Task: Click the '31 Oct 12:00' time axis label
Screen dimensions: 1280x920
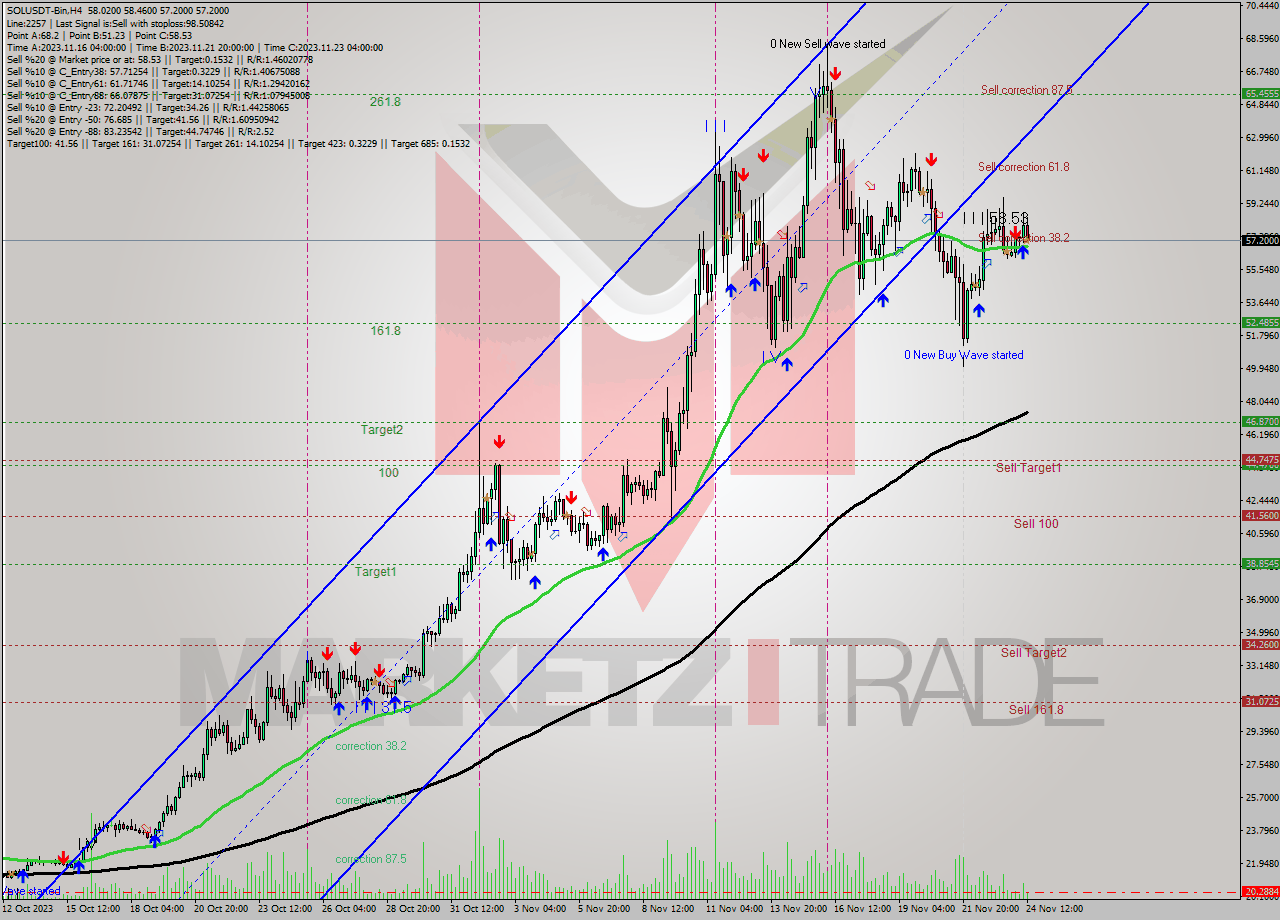Action: click(x=476, y=909)
